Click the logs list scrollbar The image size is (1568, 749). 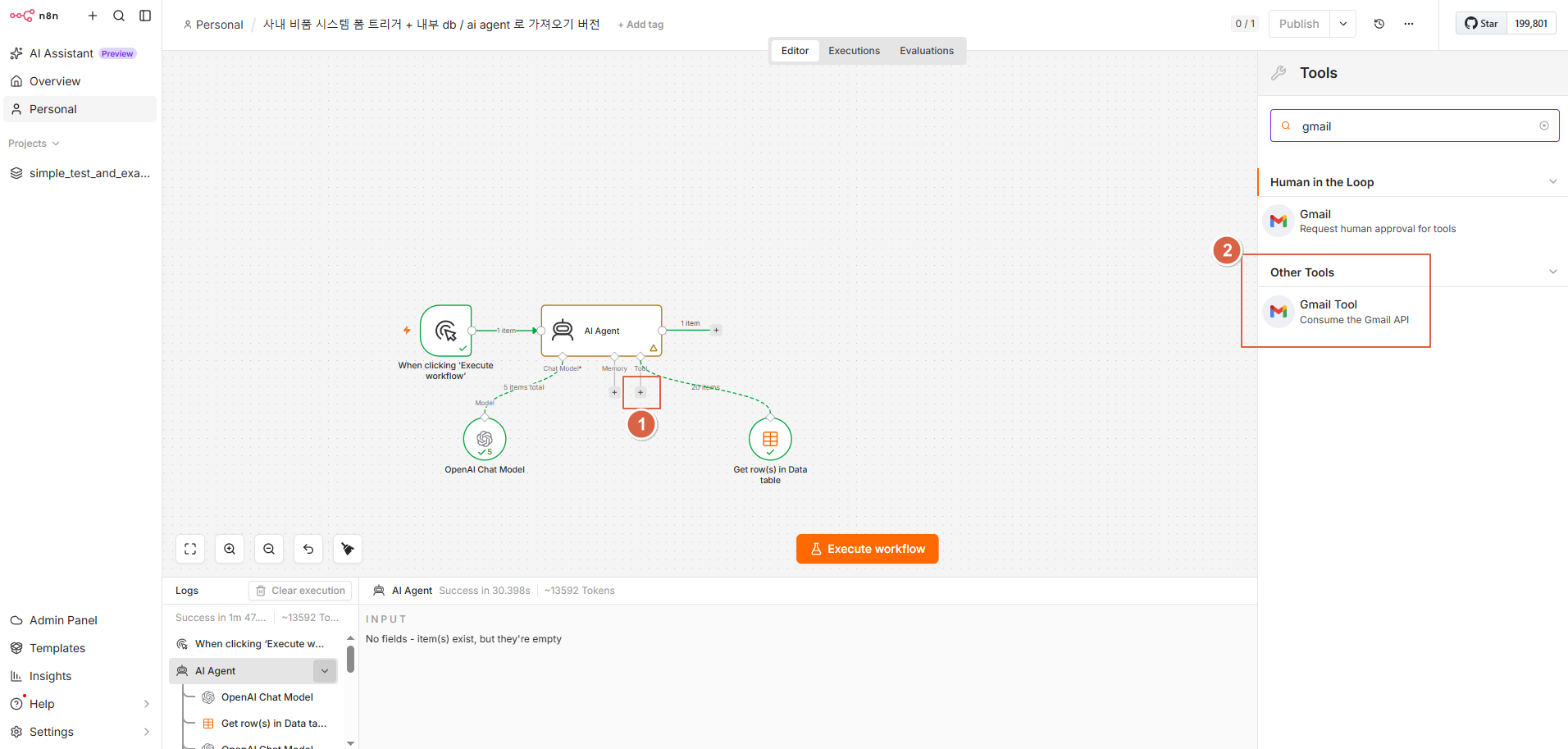click(x=350, y=659)
